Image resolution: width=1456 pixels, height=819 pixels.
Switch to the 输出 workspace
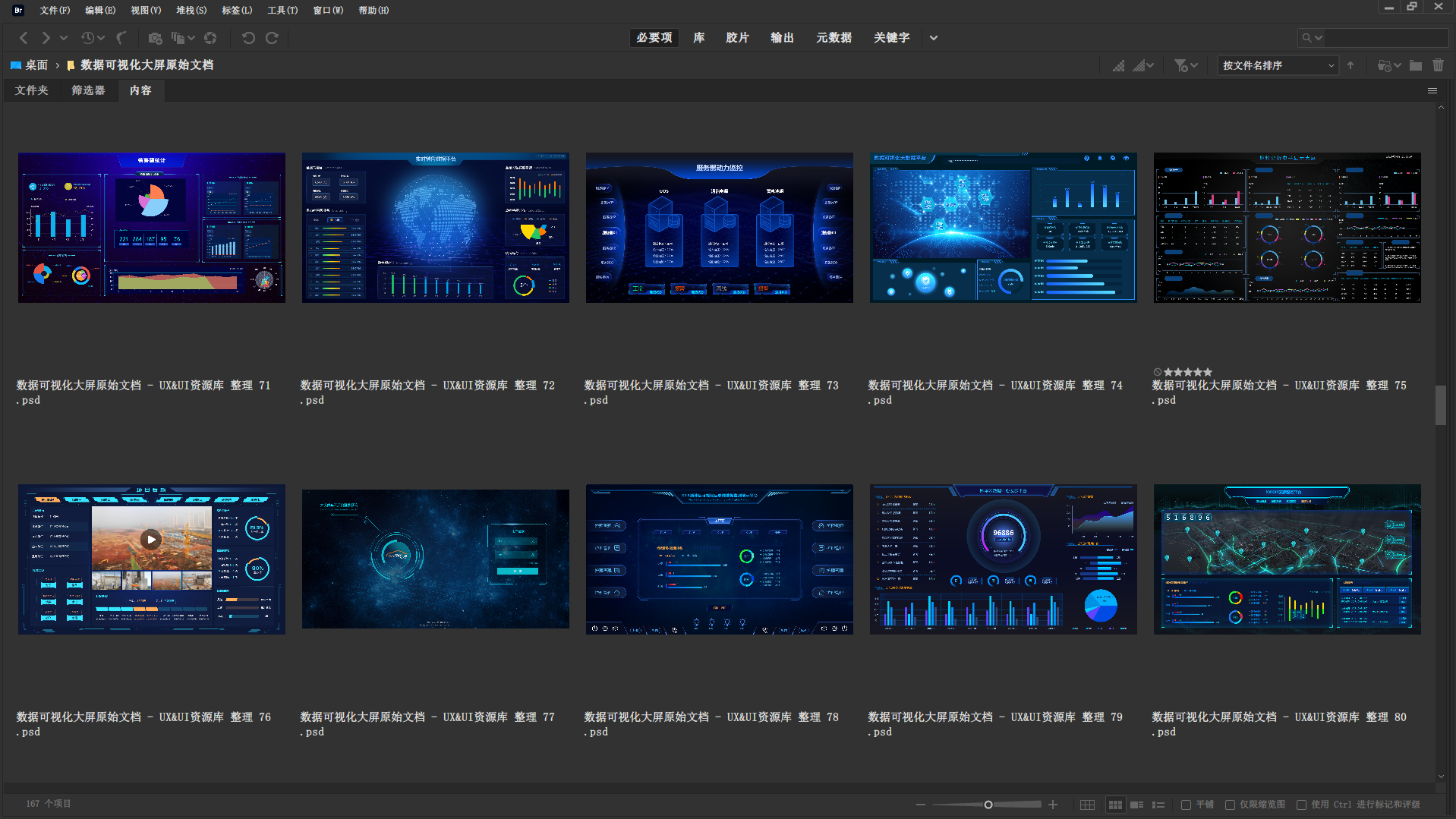[x=782, y=38]
